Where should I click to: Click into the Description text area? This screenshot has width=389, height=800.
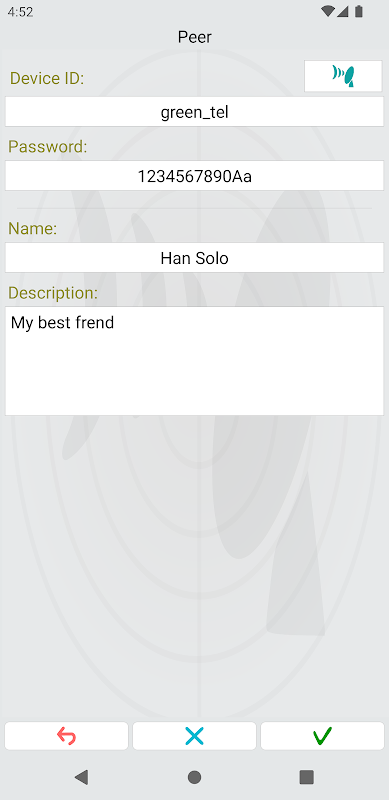pos(194,361)
